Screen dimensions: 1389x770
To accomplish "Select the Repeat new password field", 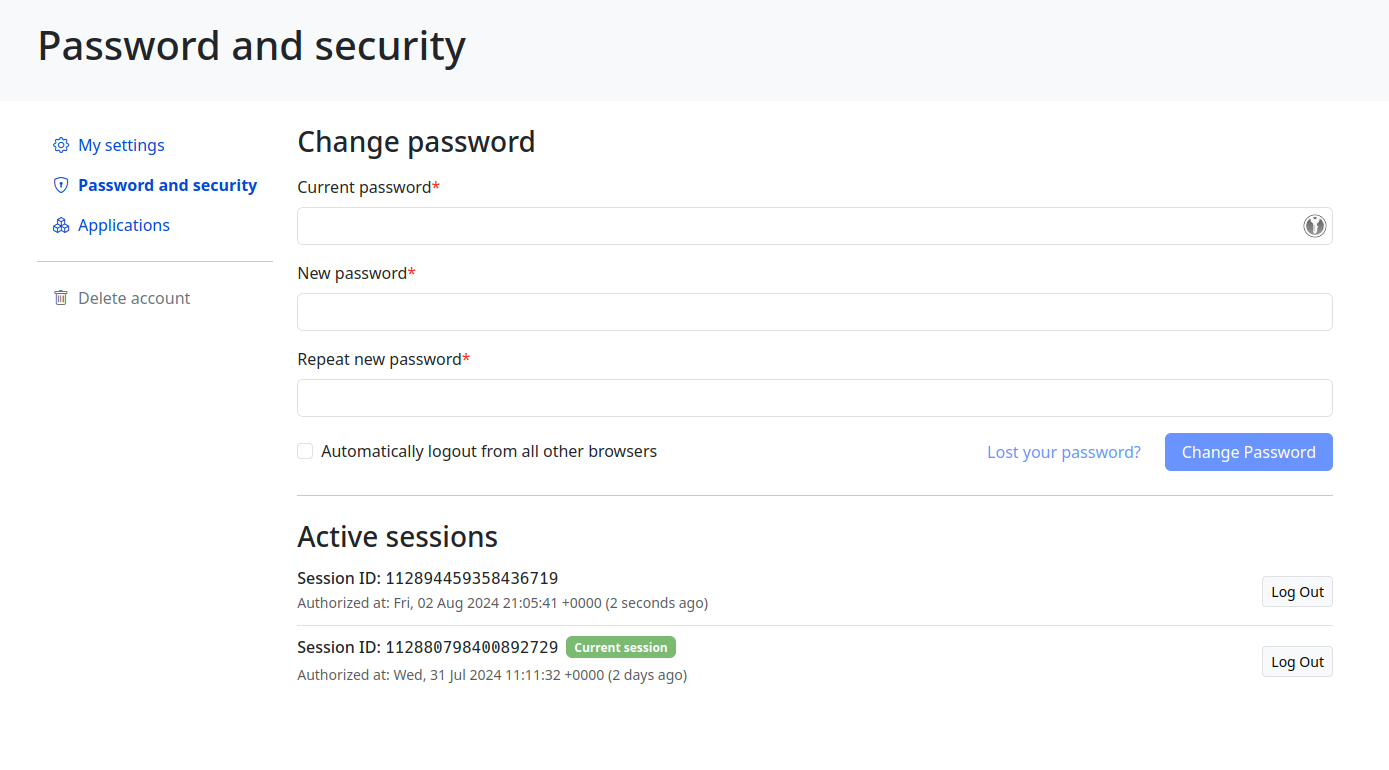I will [x=814, y=398].
